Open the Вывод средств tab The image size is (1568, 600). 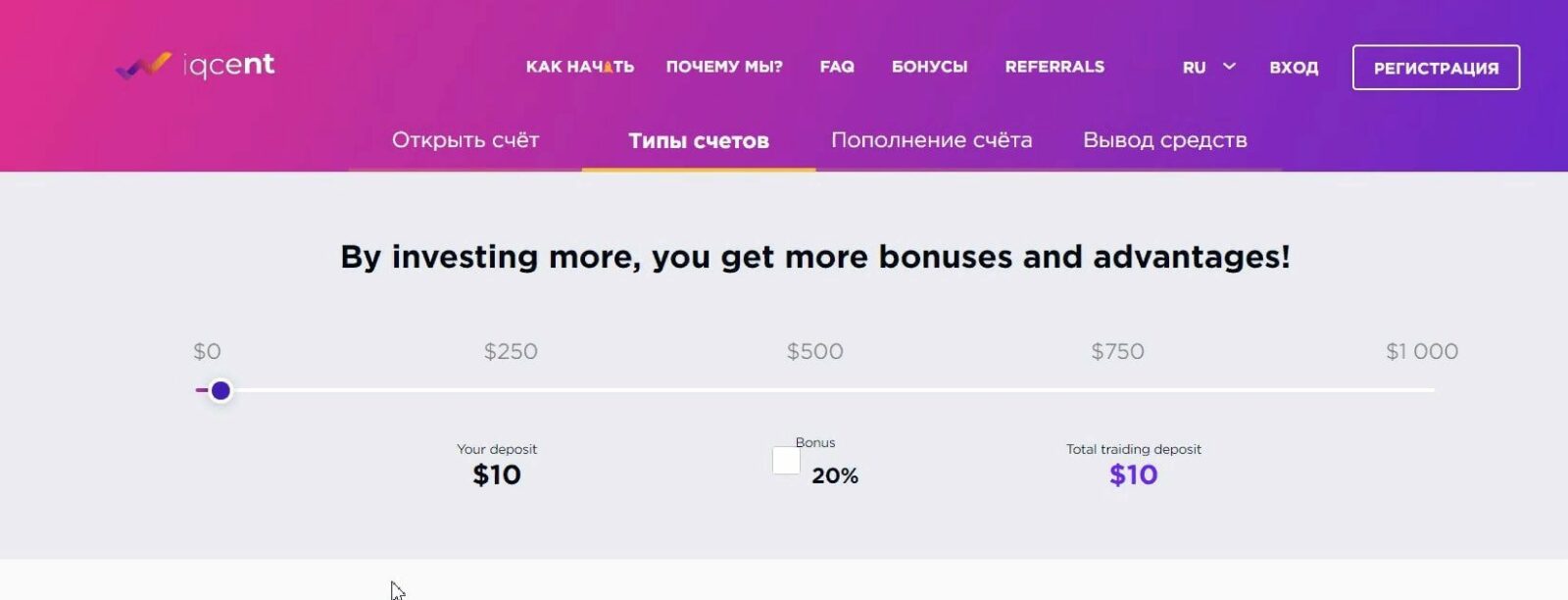click(1164, 140)
